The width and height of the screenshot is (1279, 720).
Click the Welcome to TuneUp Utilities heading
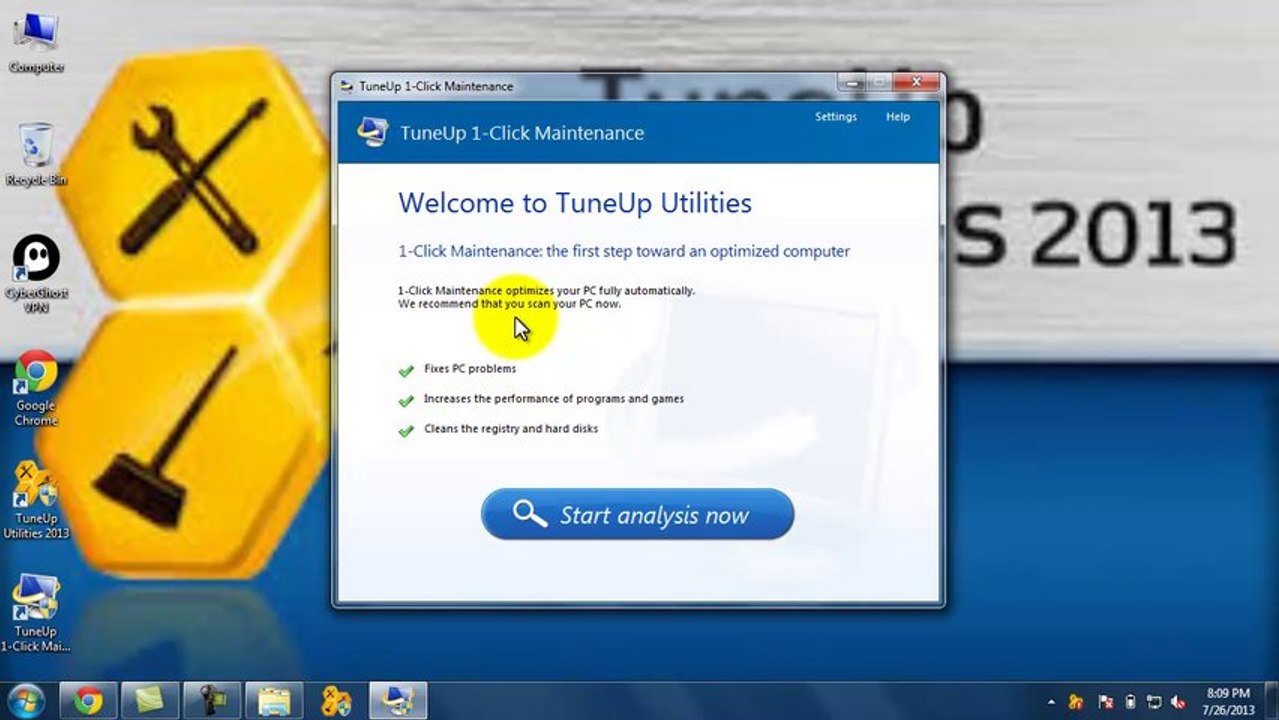pyautogui.click(x=575, y=203)
